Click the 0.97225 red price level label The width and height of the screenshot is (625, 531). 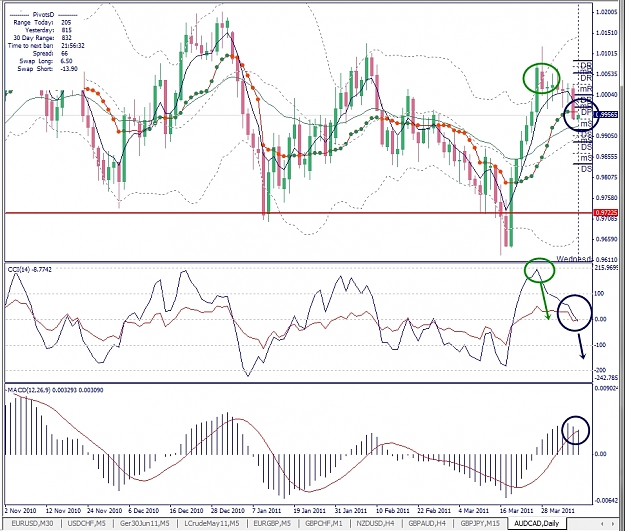pyautogui.click(x=605, y=213)
